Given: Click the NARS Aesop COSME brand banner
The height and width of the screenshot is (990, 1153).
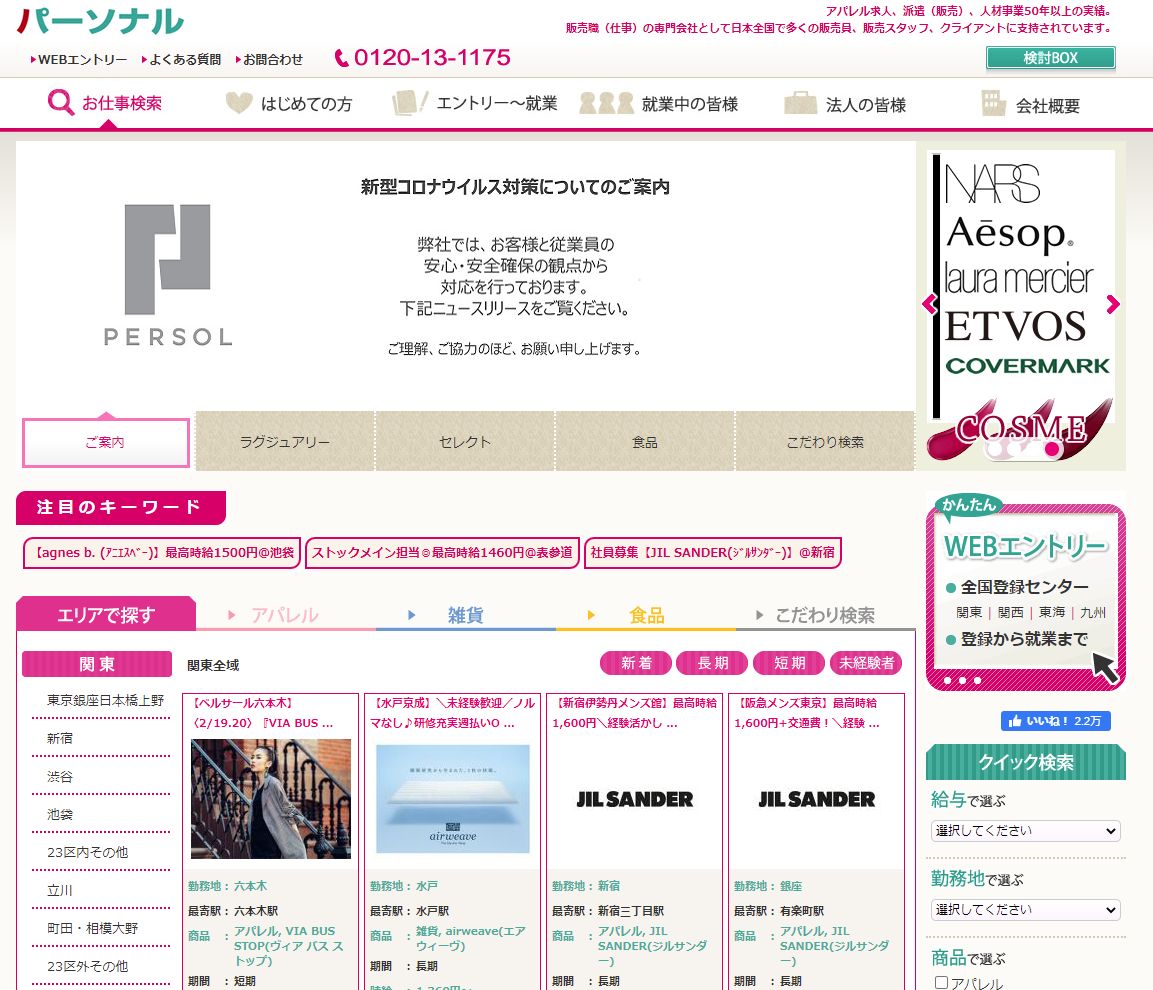Looking at the screenshot, I should click(1022, 305).
